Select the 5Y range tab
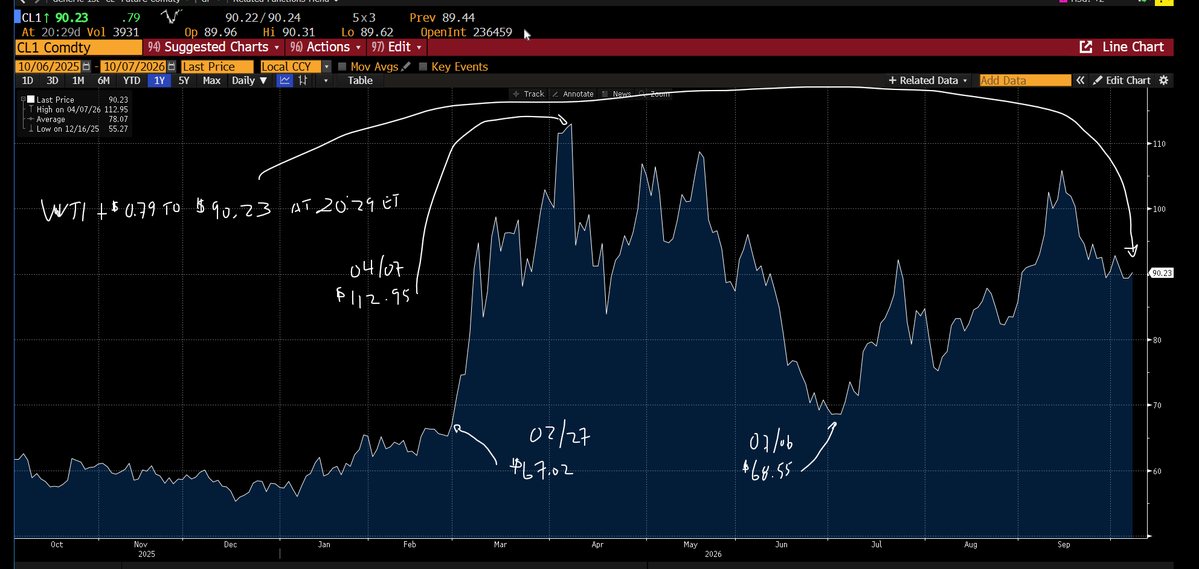 (x=184, y=80)
